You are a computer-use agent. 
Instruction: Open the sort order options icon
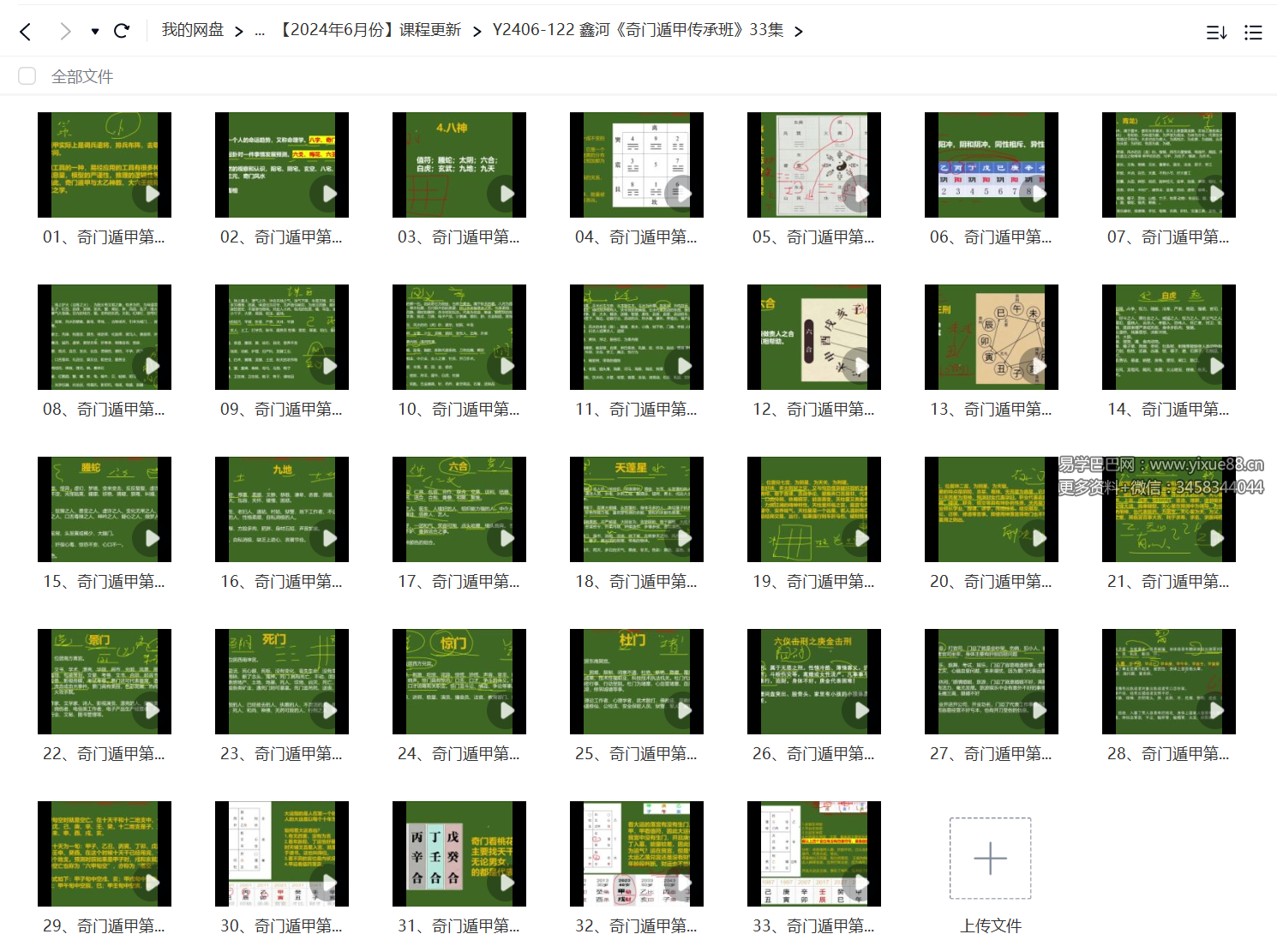[x=1216, y=33]
